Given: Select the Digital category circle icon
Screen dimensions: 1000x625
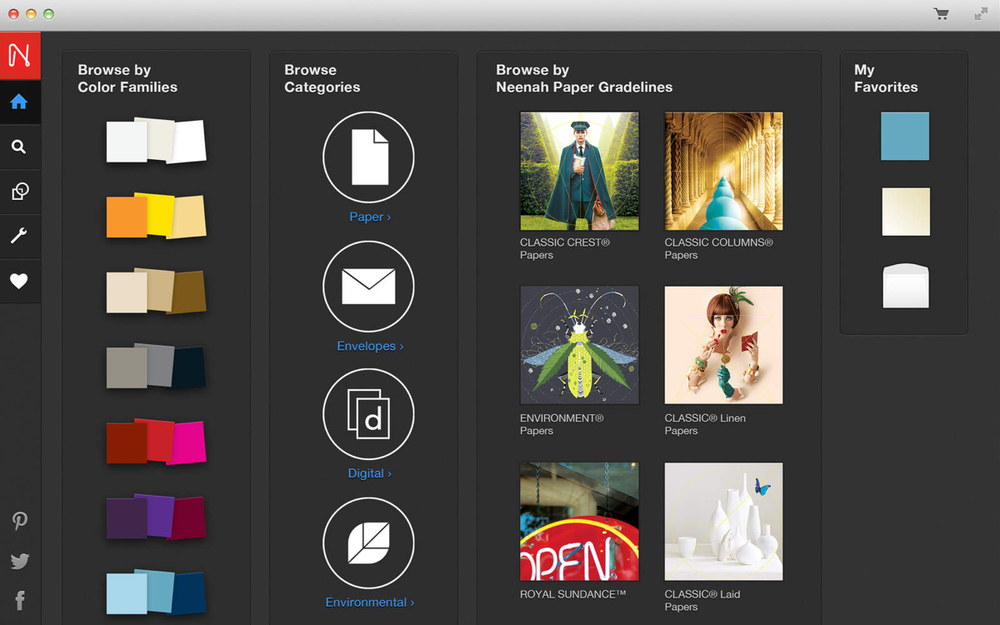Looking at the screenshot, I should (x=369, y=414).
